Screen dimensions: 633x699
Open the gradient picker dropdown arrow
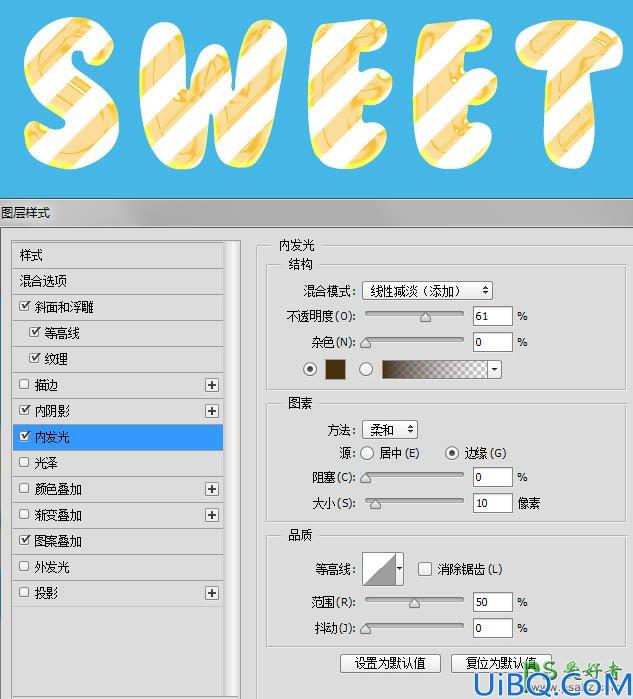pyautogui.click(x=494, y=370)
